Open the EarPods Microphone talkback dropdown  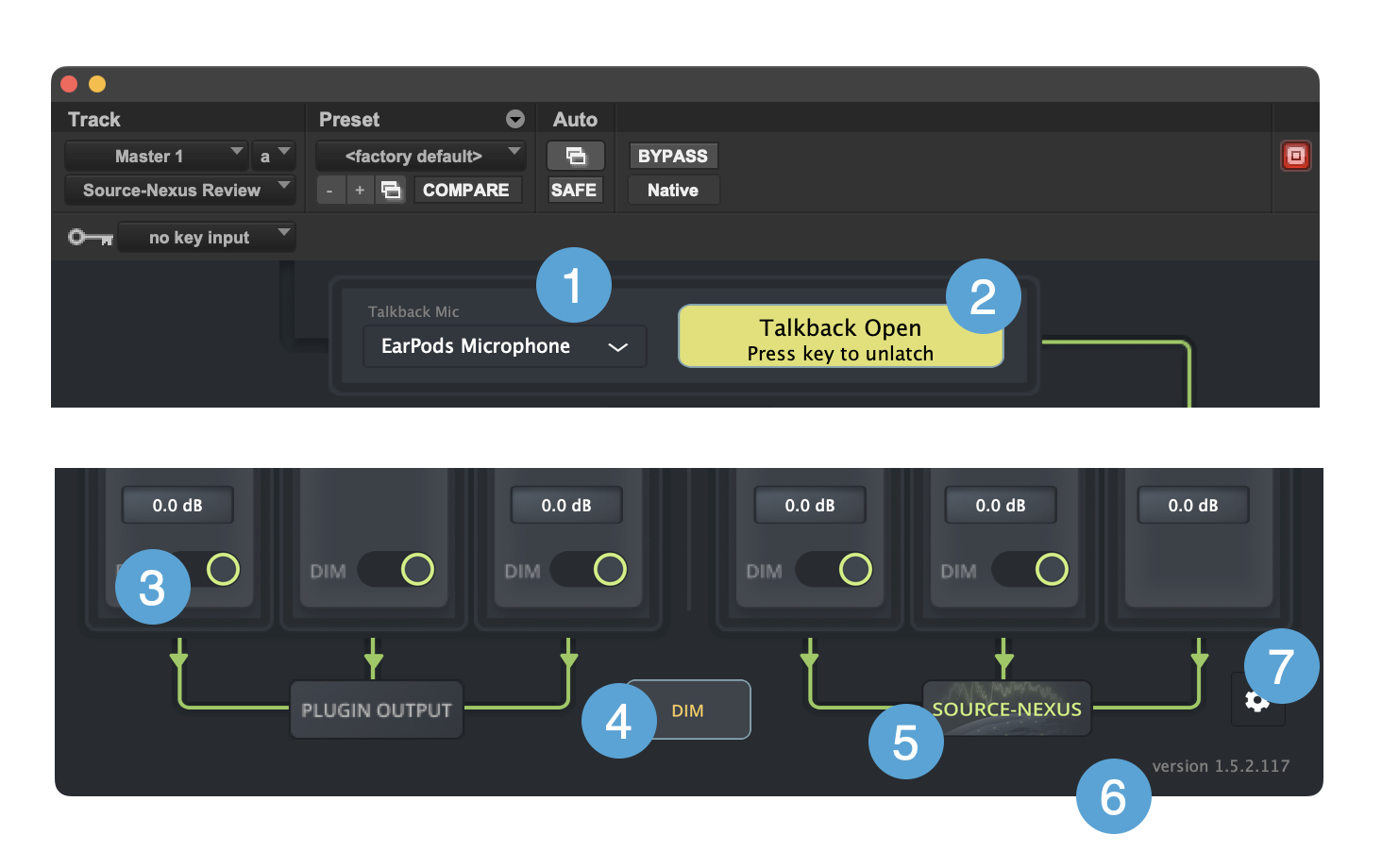coord(504,346)
